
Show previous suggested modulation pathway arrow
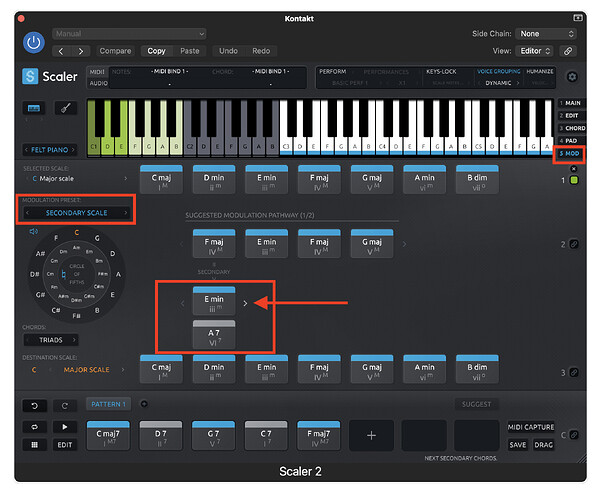[x=182, y=244]
